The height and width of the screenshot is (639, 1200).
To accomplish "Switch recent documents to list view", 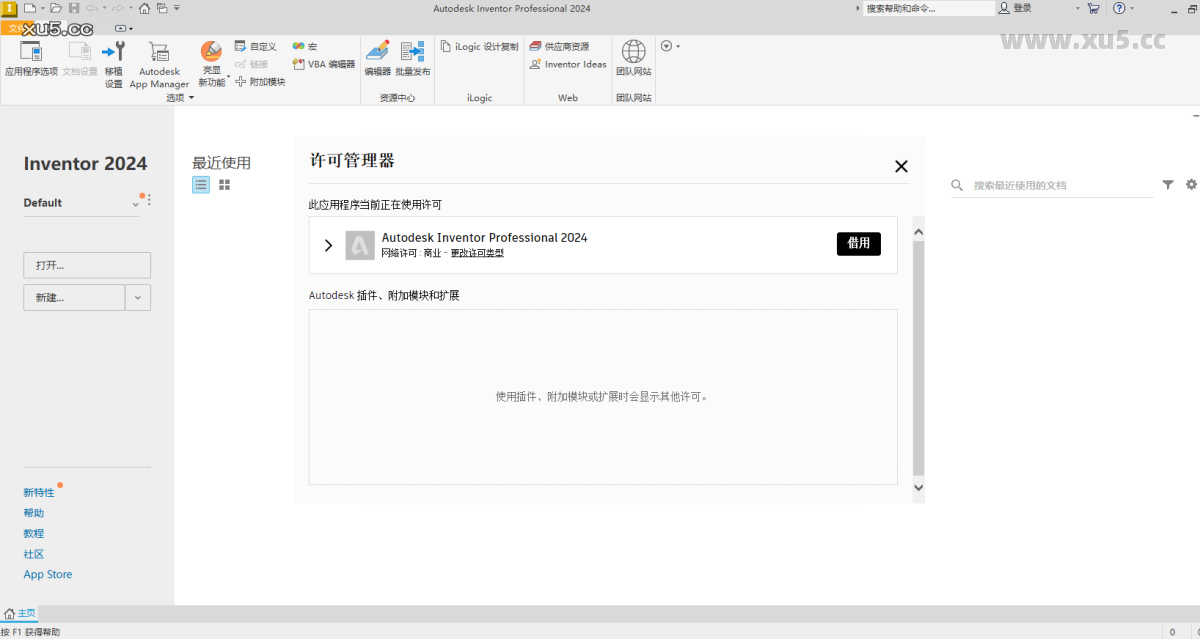I will (x=200, y=184).
